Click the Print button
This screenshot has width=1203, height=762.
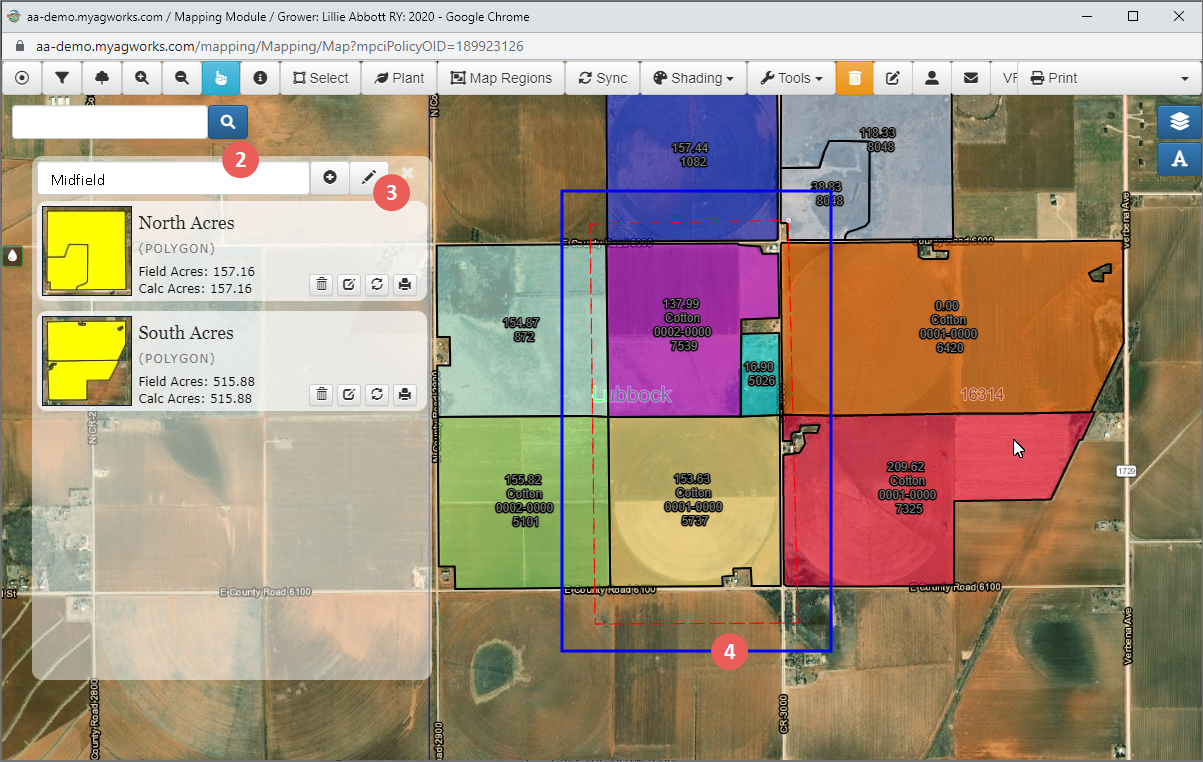1054,78
